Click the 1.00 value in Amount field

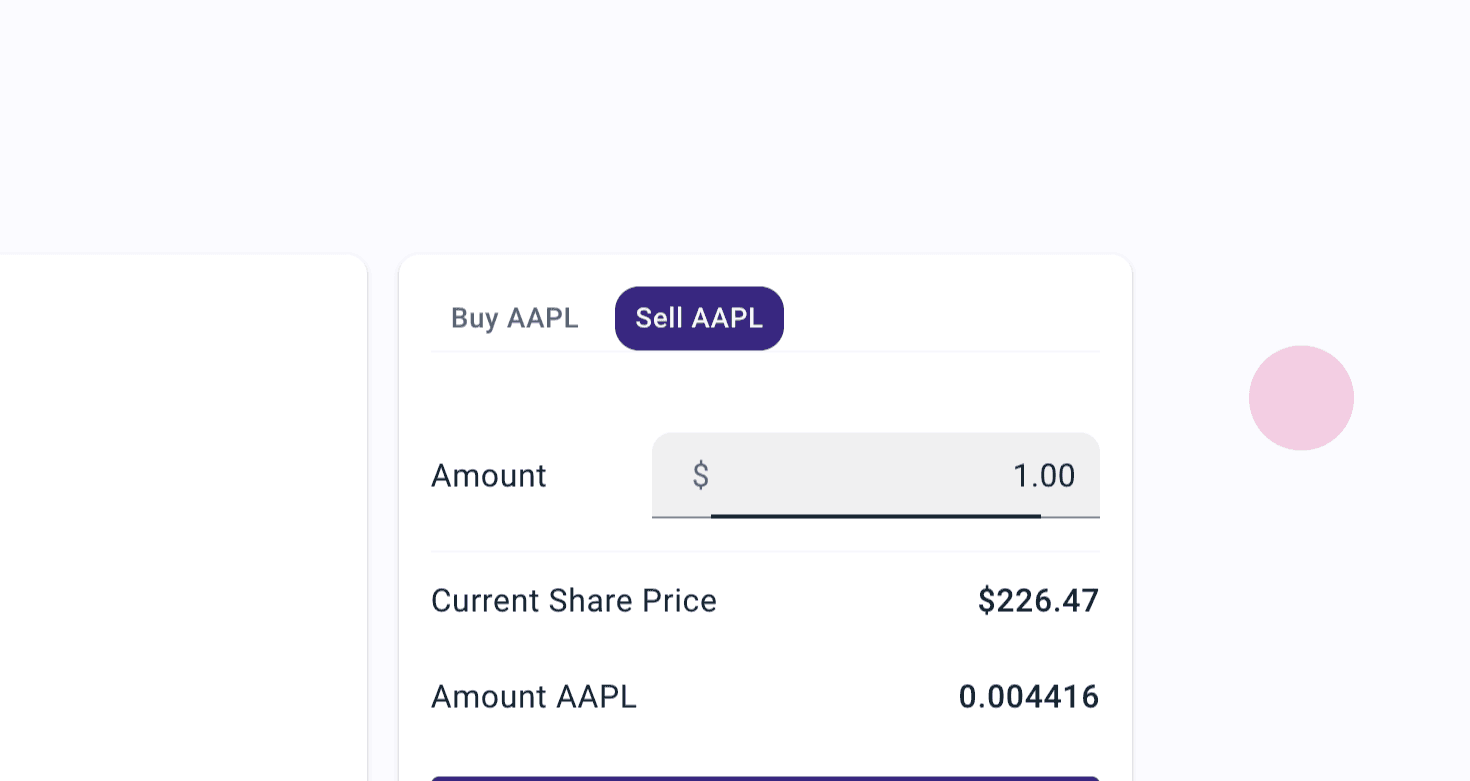pyautogui.click(x=1044, y=476)
